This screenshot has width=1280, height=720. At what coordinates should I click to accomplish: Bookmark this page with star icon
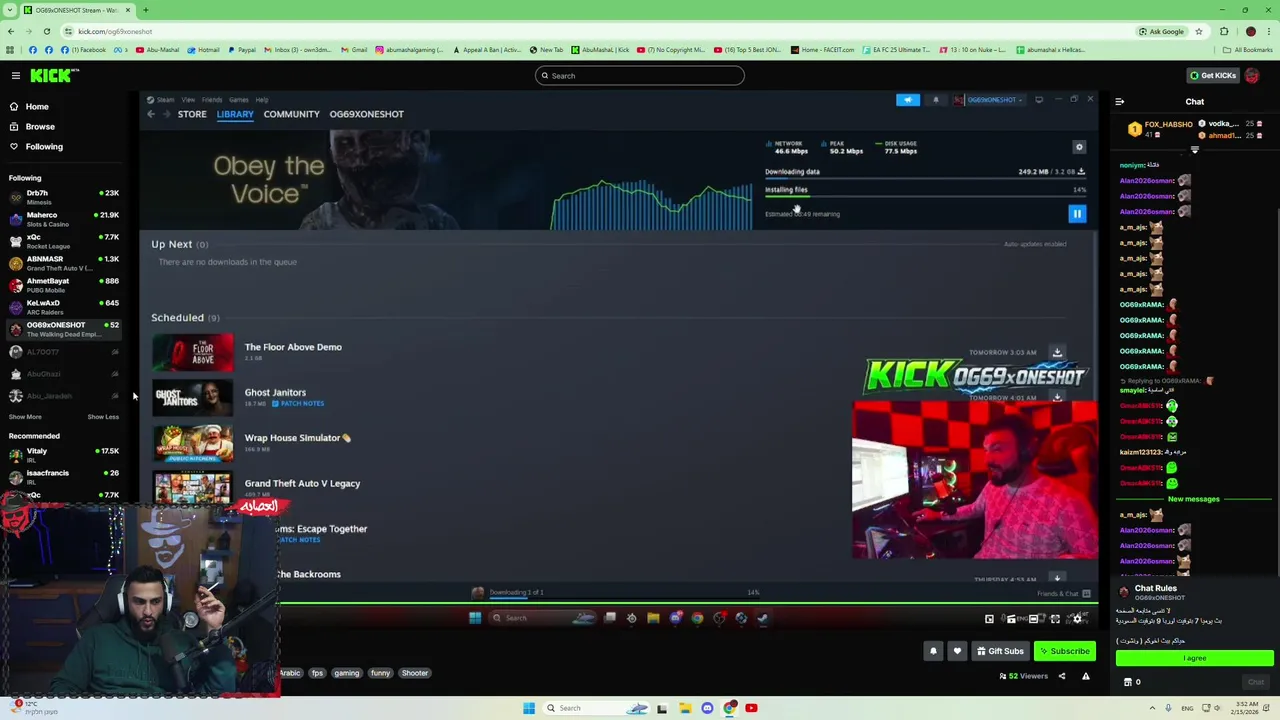coord(1198,31)
